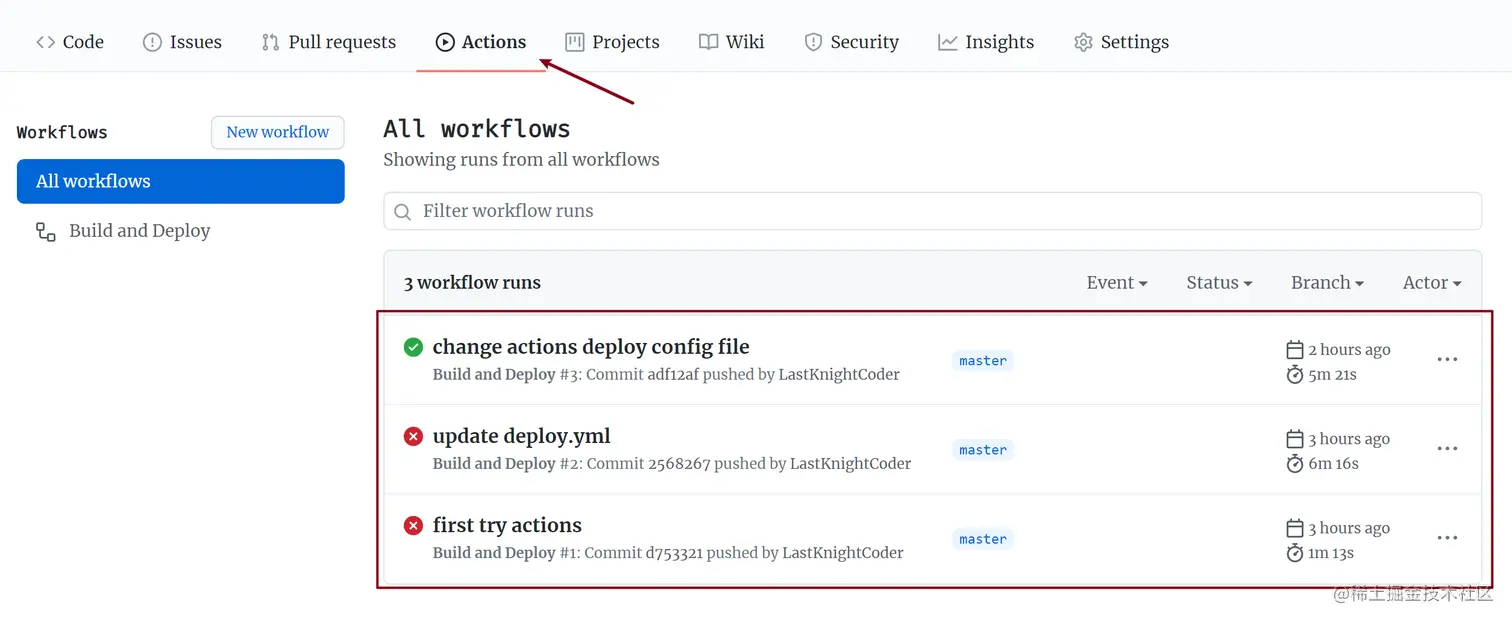The image size is (1512, 622).
Task: Expand the Event filter dropdown
Action: point(1116,283)
